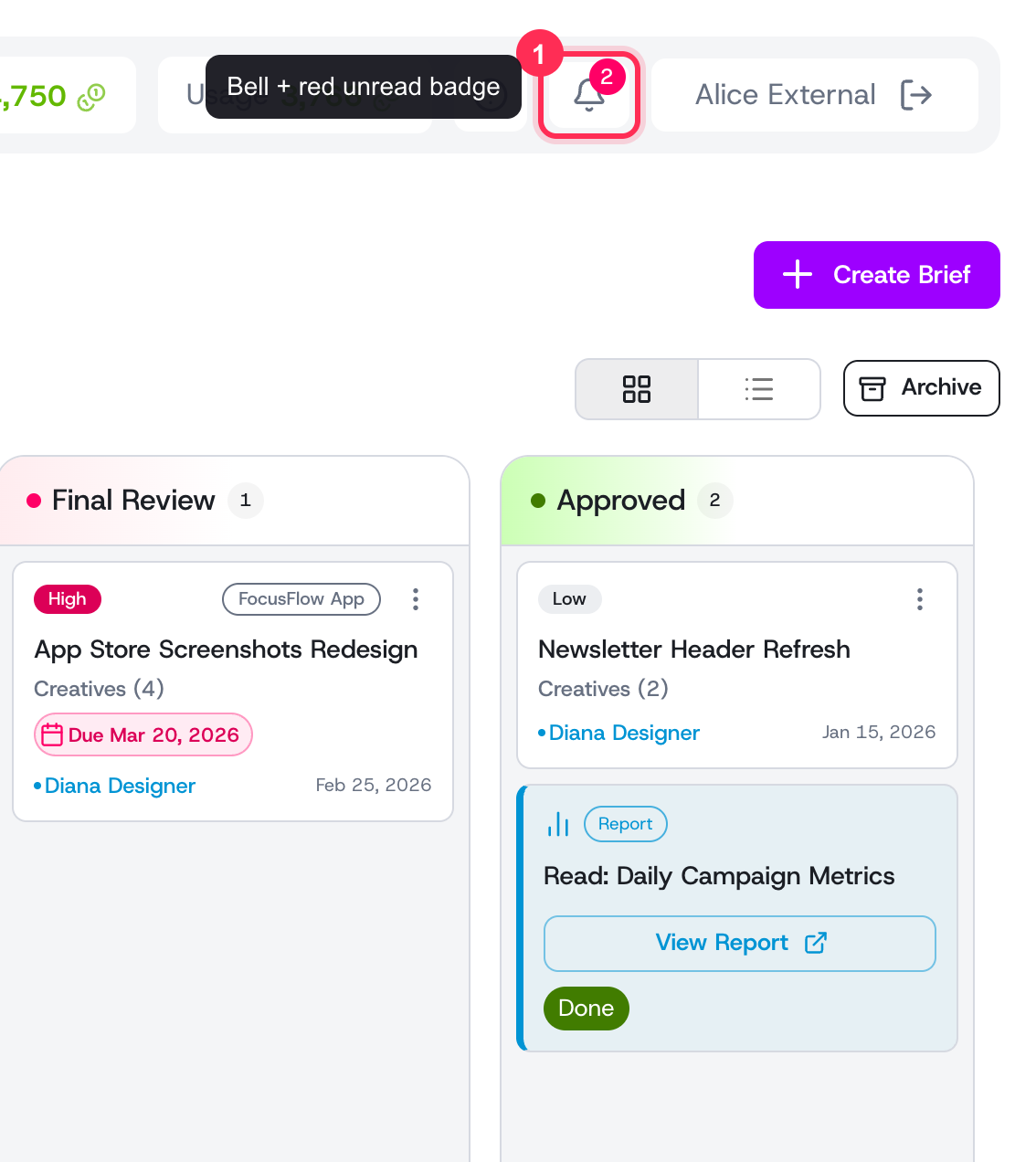The height and width of the screenshot is (1162, 1036).
Task: Click the green Done status badge
Action: pyautogui.click(x=587, y=1009)
